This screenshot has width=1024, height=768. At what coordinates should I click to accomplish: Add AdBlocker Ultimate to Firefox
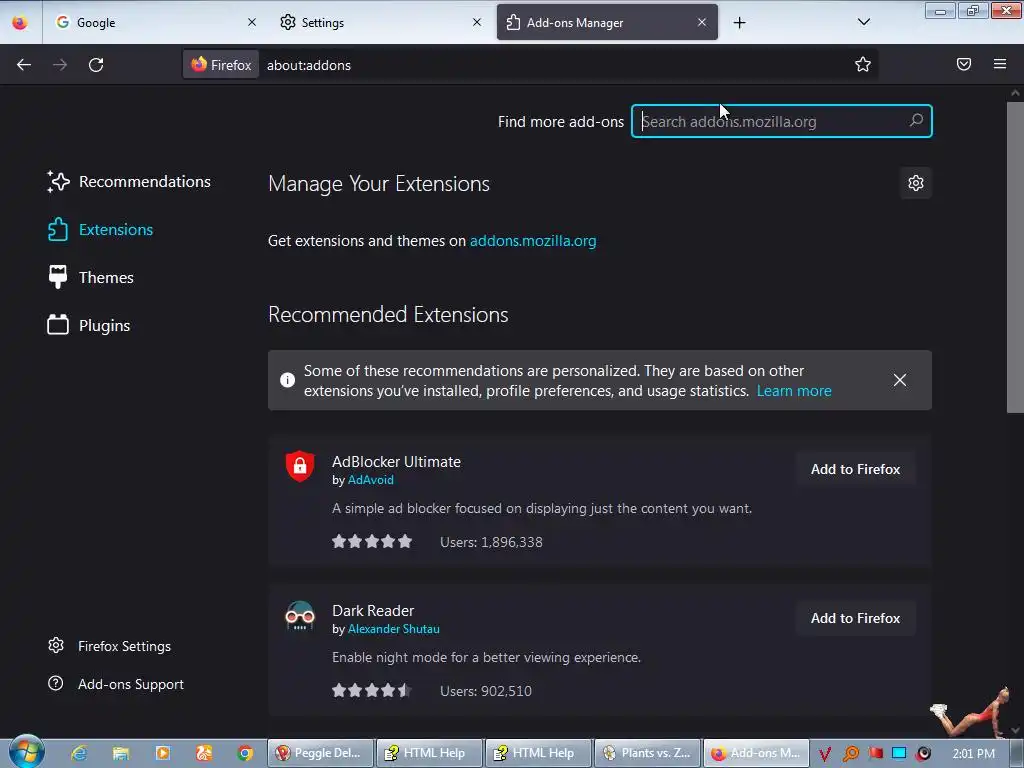click(856, 469)
